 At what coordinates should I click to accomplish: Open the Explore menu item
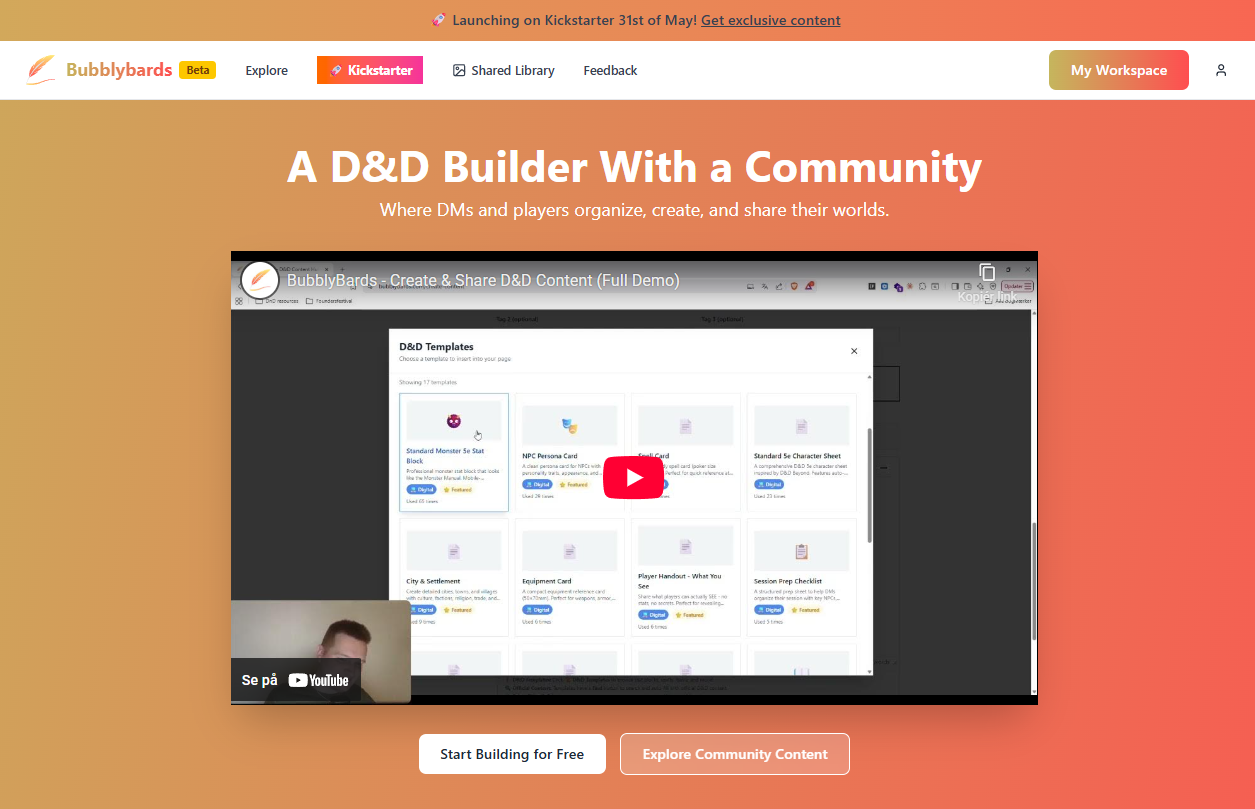point(266,70)
